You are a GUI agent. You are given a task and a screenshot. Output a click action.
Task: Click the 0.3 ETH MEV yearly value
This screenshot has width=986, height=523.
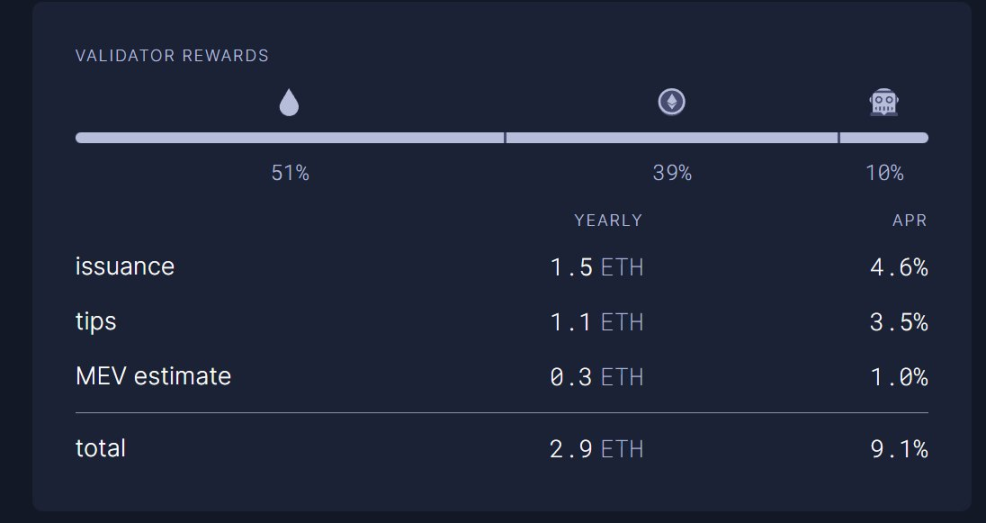point(597,378)
